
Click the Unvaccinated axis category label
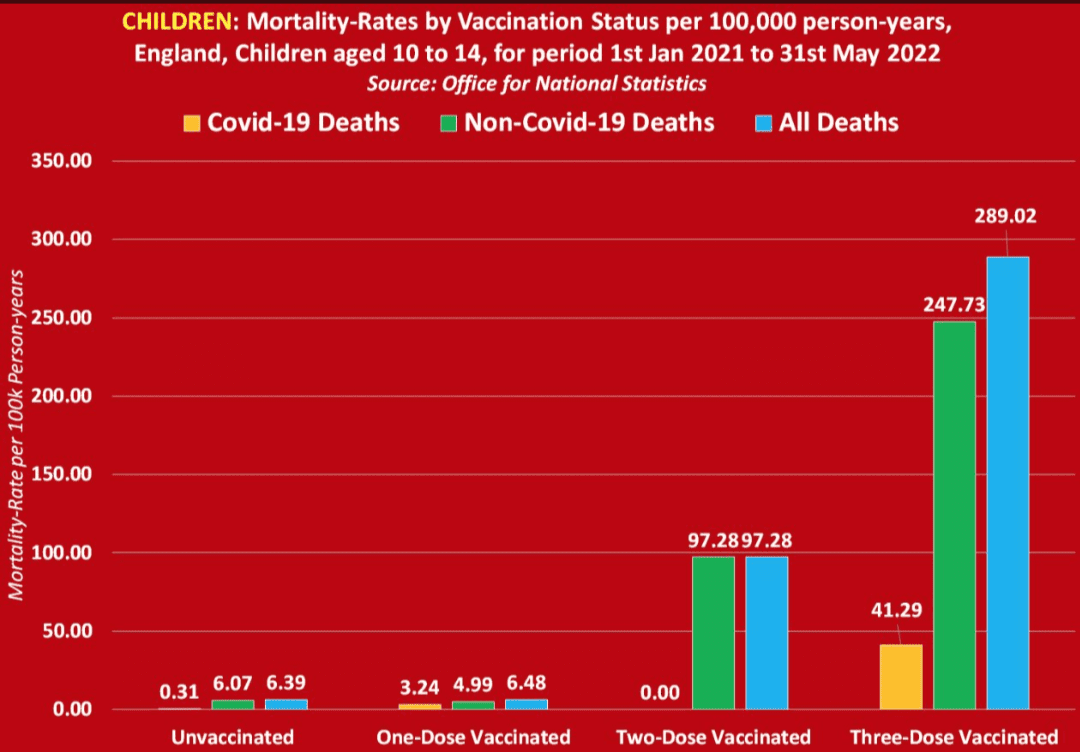tap(233, 737)
